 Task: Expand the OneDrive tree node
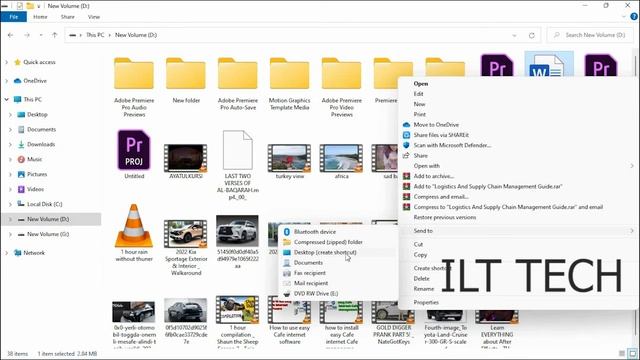tap(6, 81)
